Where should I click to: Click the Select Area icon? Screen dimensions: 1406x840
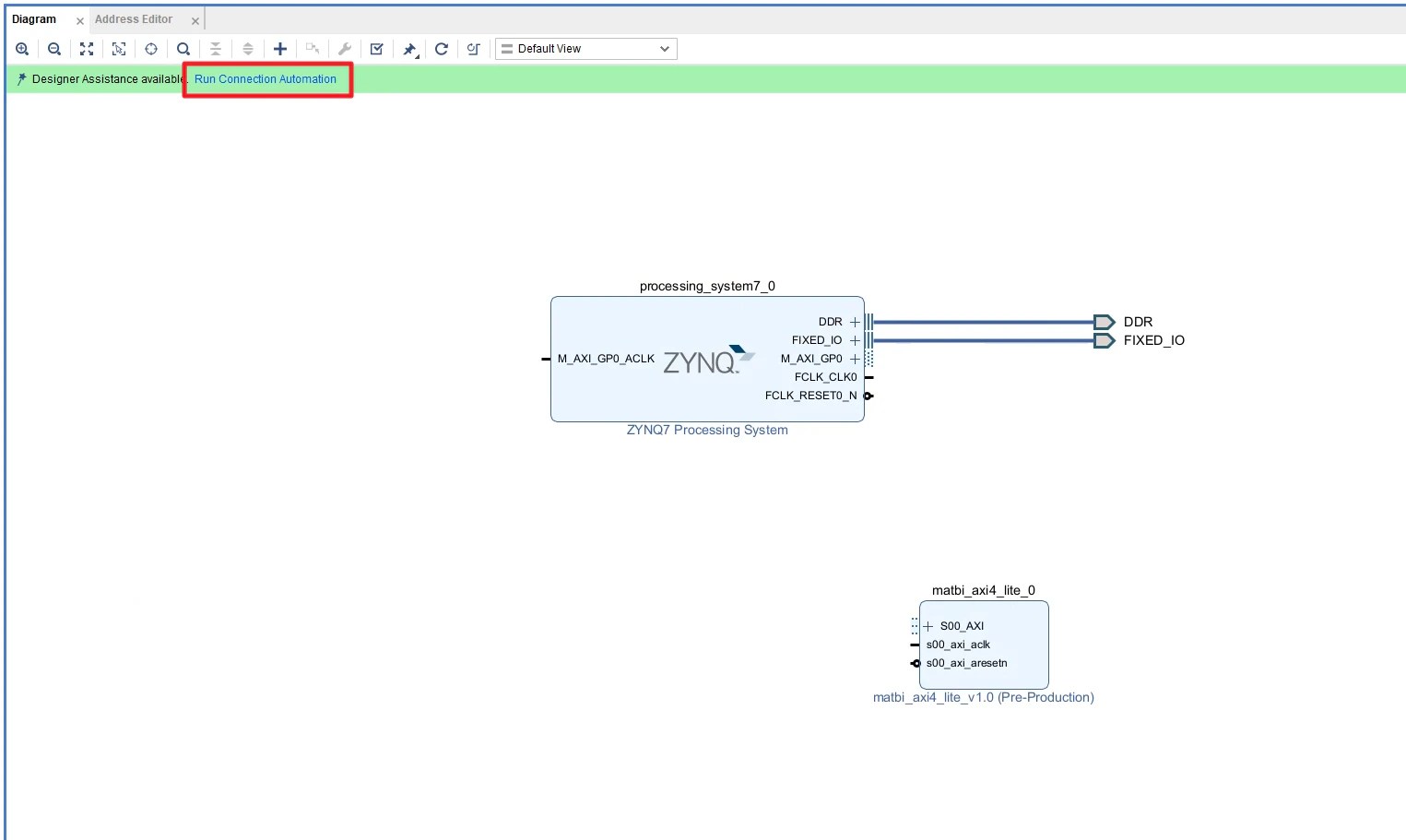119,49
